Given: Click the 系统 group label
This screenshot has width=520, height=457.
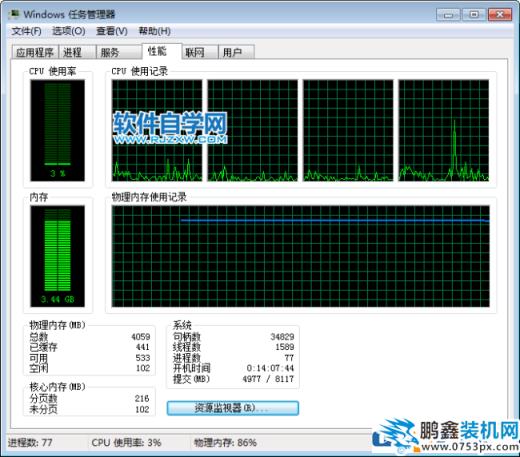Looking at the screenshot, I should (182, 325).
